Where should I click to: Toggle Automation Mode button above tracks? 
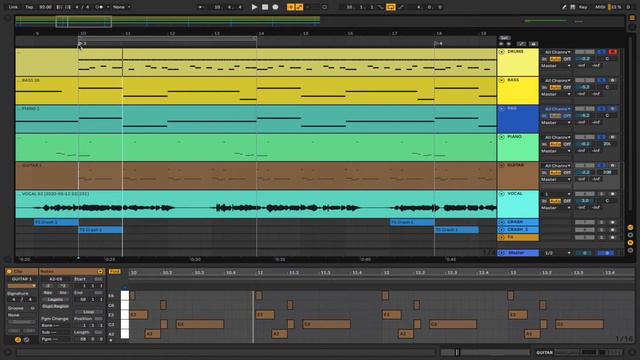point(522,44)
